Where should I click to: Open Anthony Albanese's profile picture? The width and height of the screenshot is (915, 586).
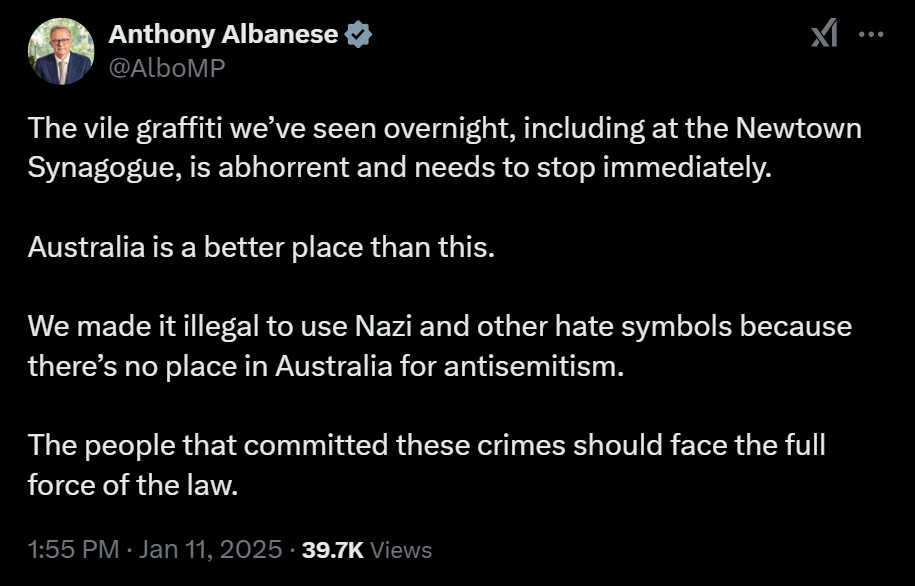pos(60,52)
